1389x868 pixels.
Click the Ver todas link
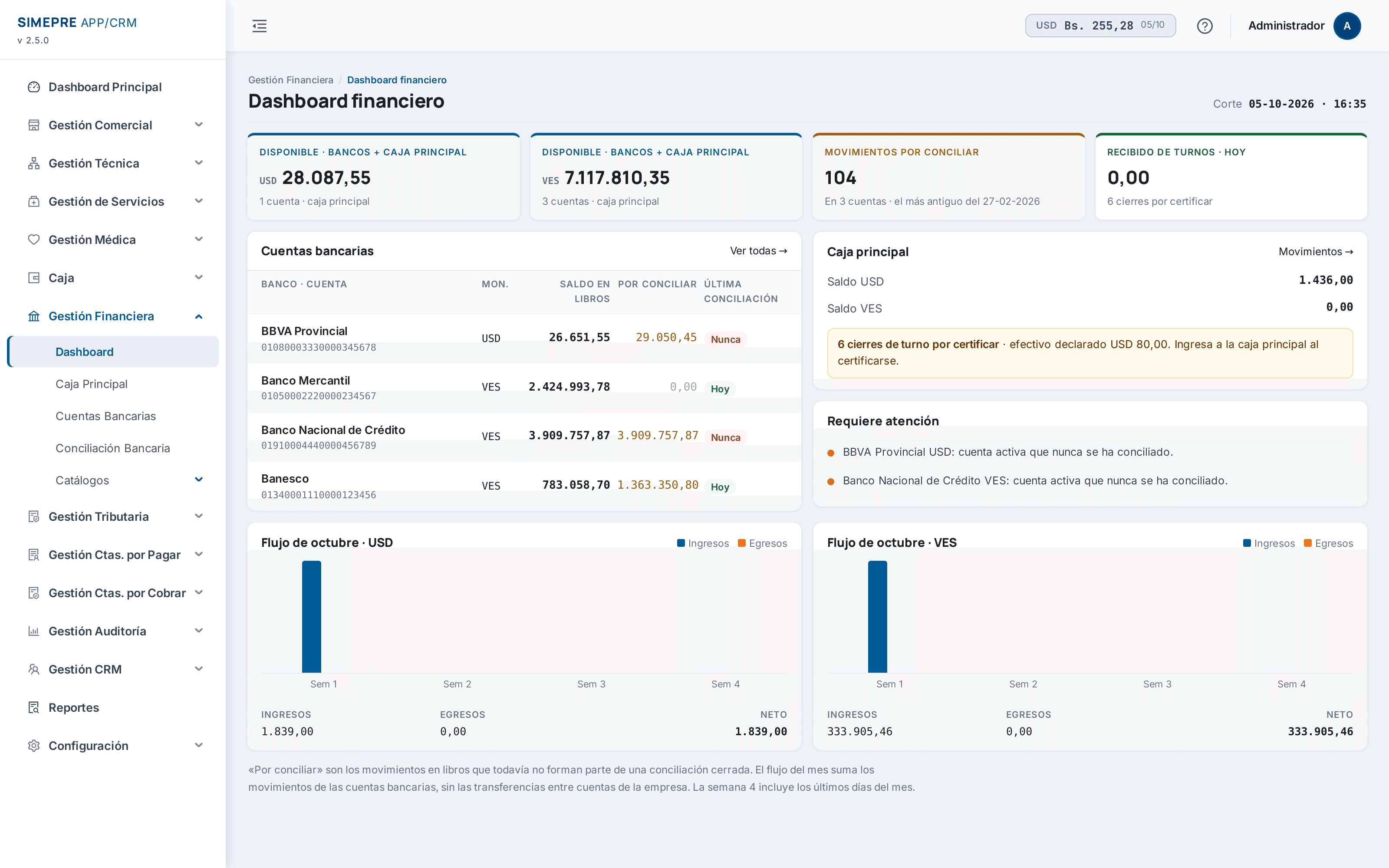pos(758,251)
